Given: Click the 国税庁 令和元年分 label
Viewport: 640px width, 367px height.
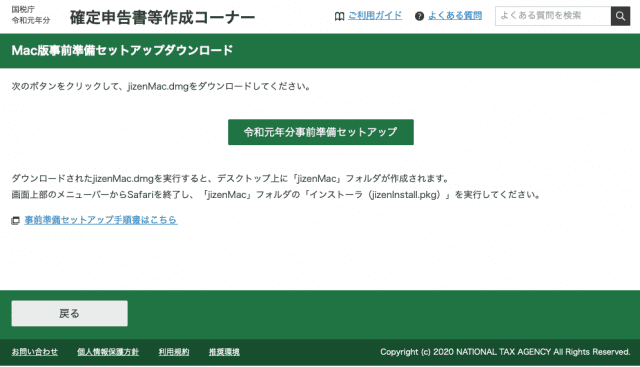Looking at the screenshot, I should [x=31, y=15].
